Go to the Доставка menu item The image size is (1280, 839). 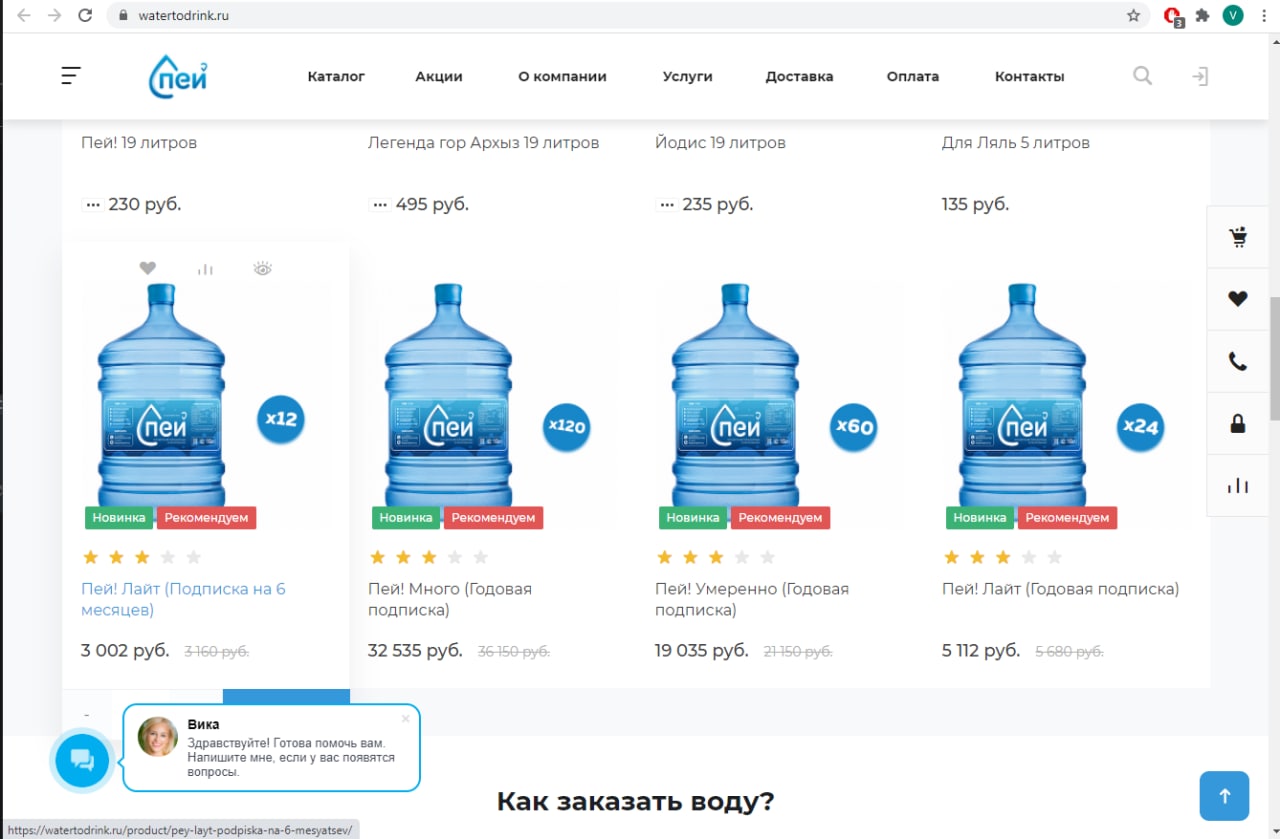tap(799, 76)
